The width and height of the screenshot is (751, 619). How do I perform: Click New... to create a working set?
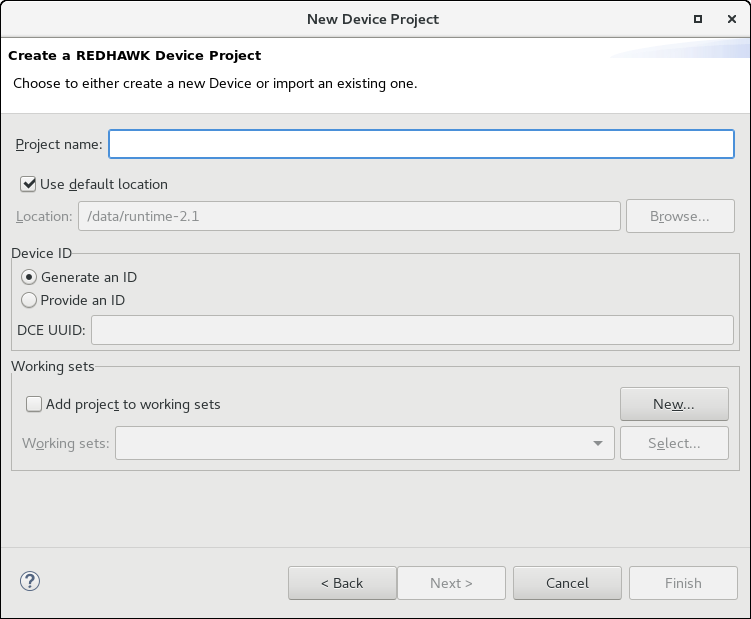tap(673, 404)
